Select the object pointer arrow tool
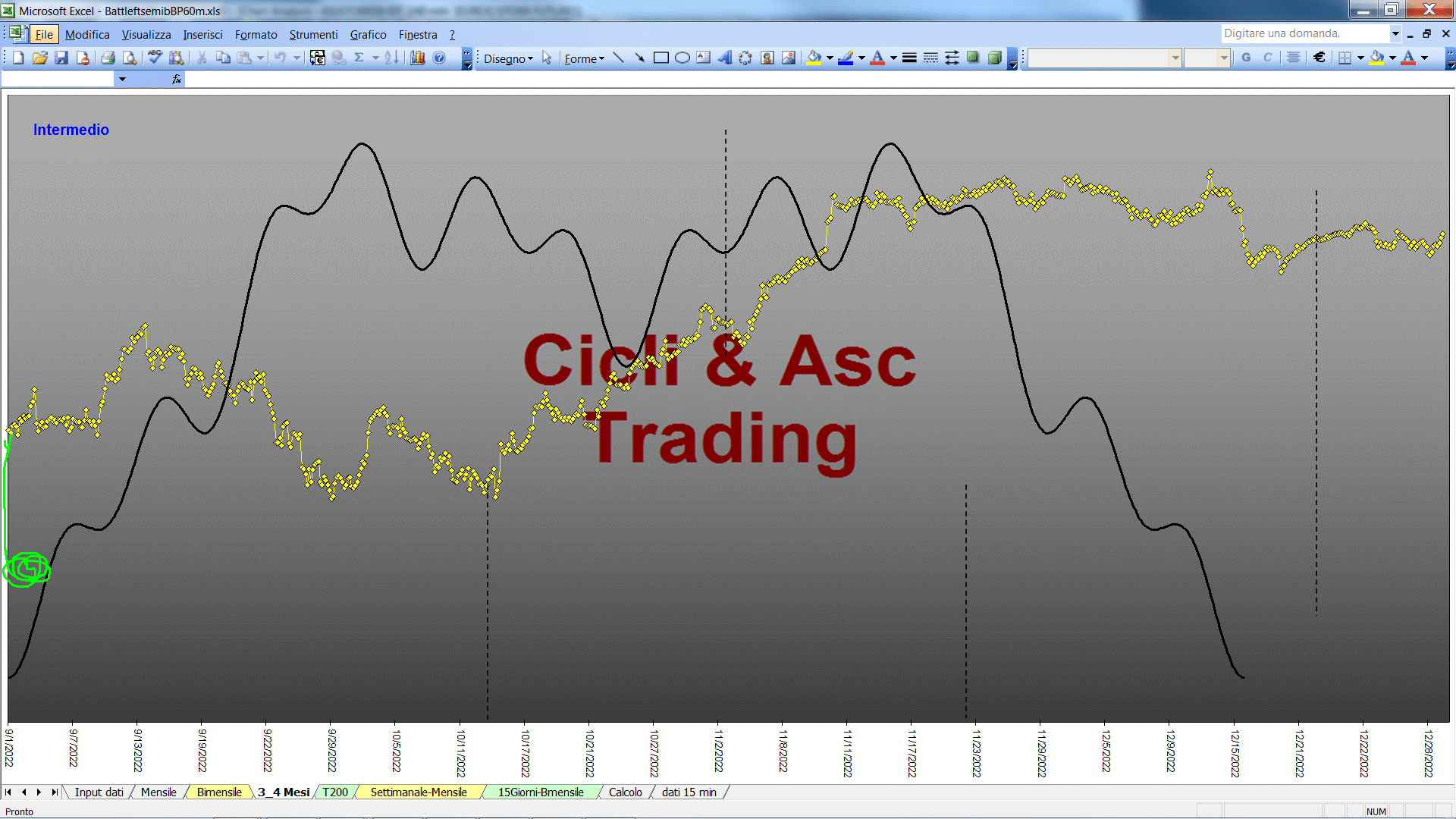 pos(547,58)
